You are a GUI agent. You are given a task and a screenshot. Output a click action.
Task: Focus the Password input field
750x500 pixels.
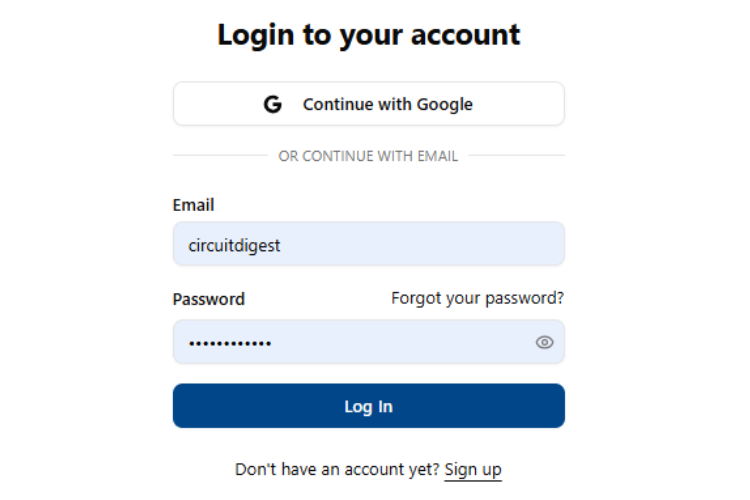tap(350, 342)
